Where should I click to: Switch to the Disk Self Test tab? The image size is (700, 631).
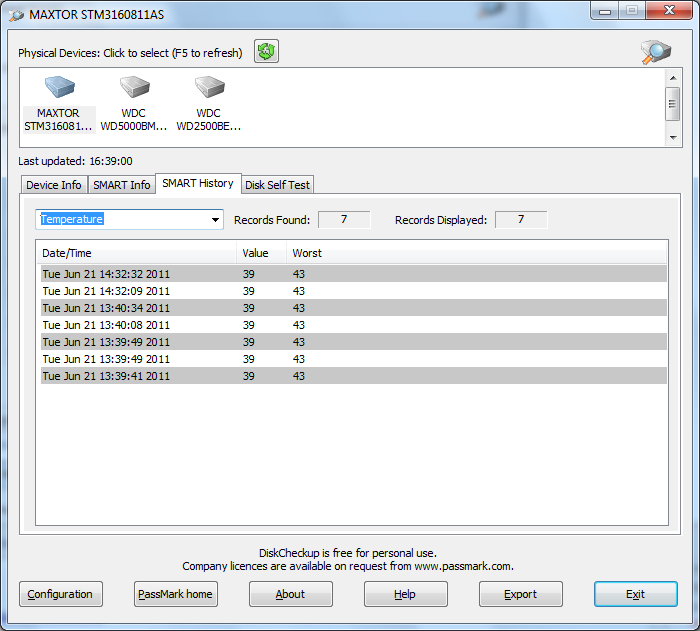point(278,185)
